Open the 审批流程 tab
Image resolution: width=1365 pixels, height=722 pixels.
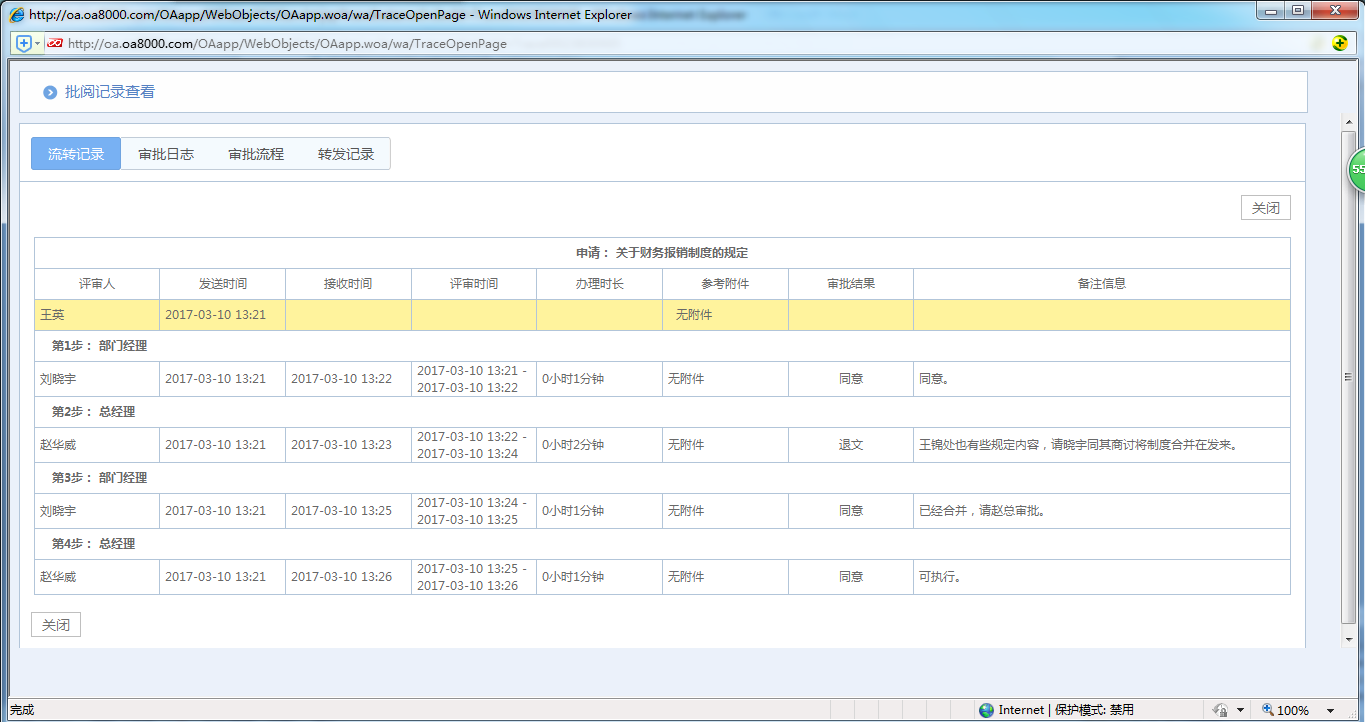point(256,154)
